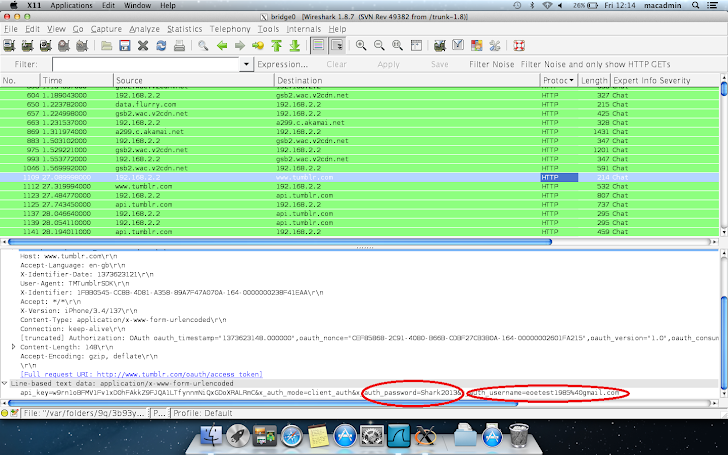Click the Filter Noise button
Image resolution: width=728 pixels, height=455 pixels.
tap(492, 64)
